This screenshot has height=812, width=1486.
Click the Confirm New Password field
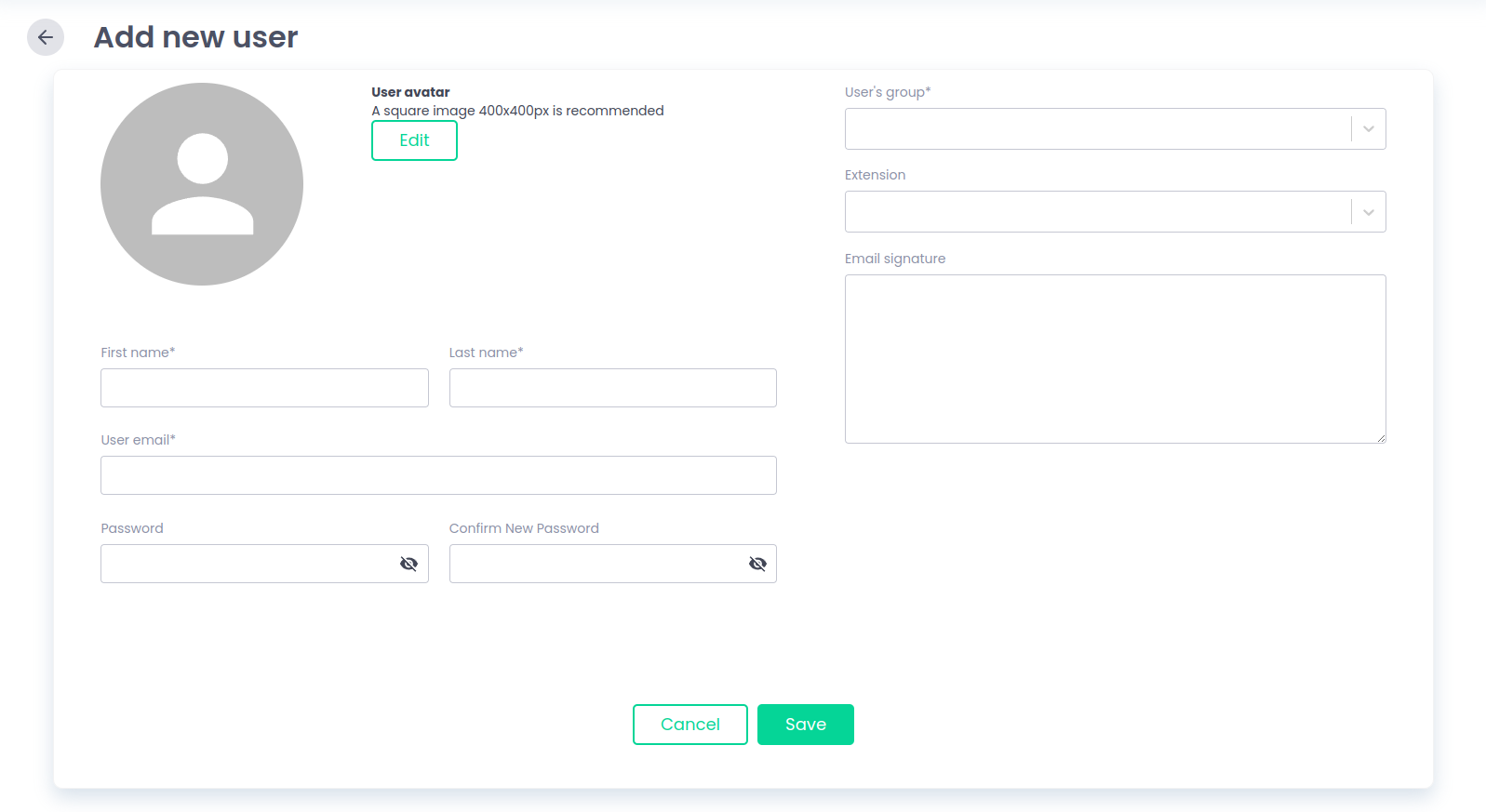(x=596, y=564)
